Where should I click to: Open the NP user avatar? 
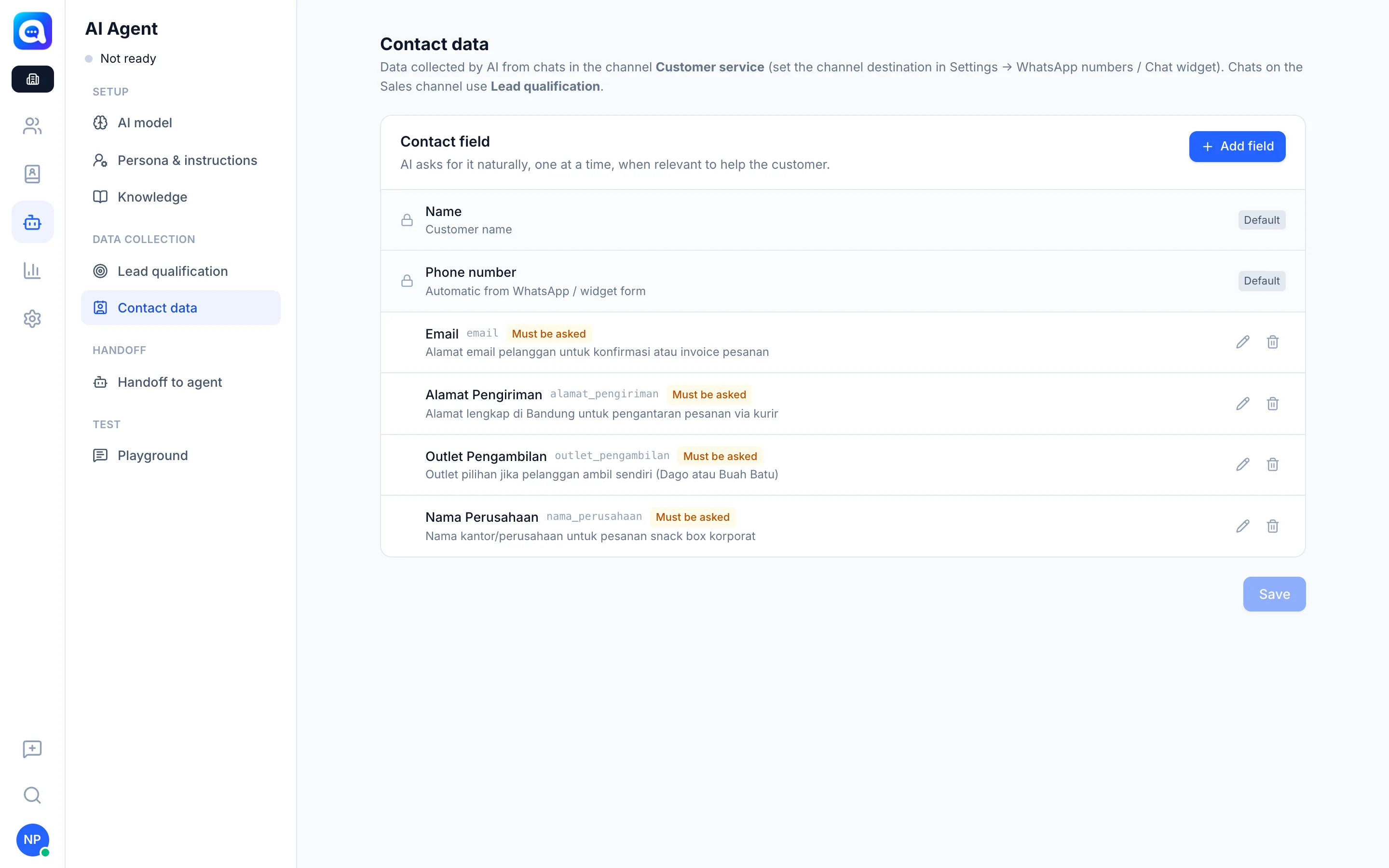point(33,839)
